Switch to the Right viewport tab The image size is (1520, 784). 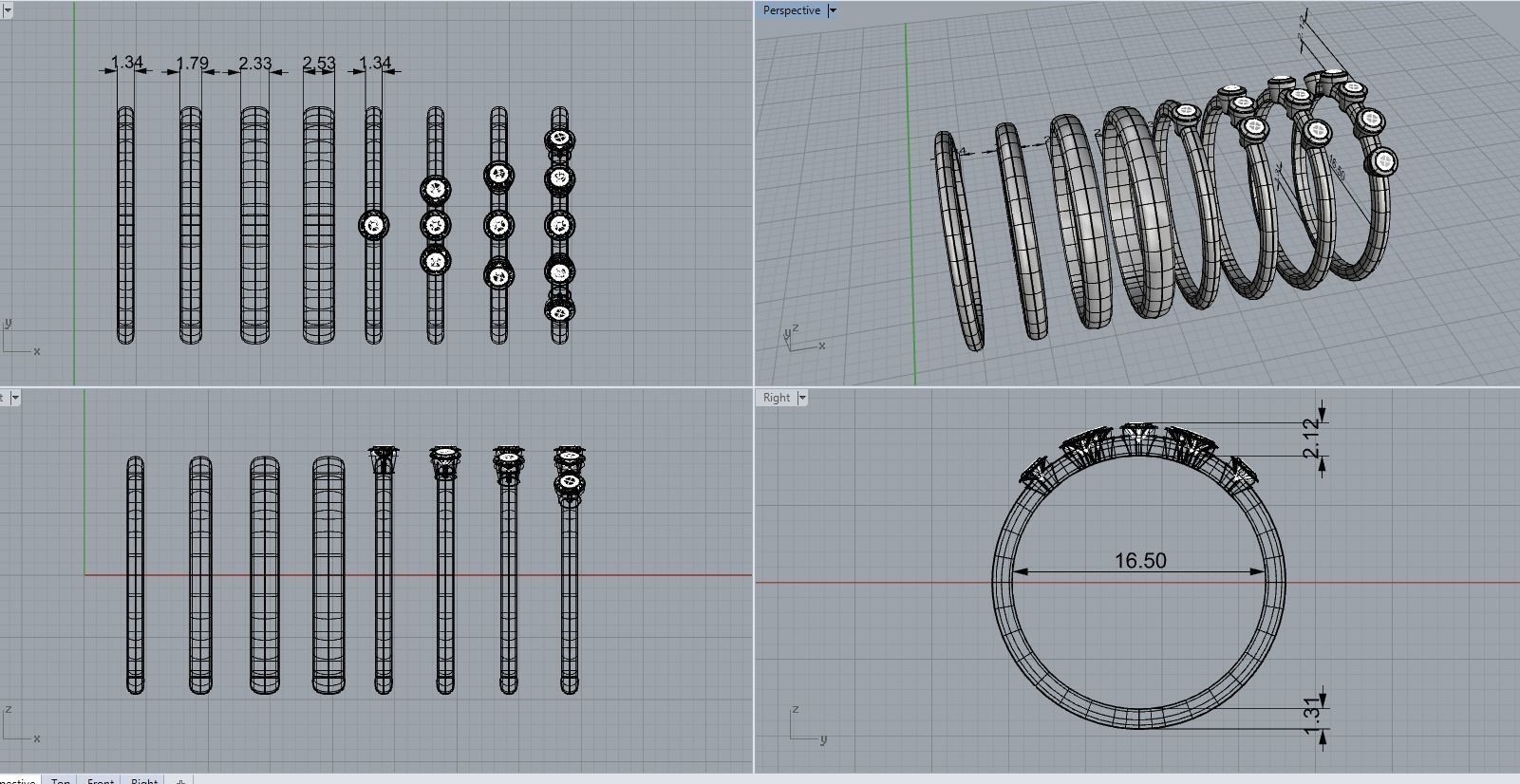pos(143,780)
